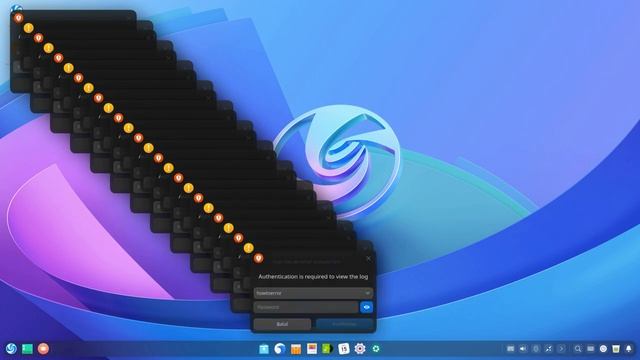This screenshot has width=640, height=360.
Task: Click the leftmost keyboard tray icon
Action: 511,349
